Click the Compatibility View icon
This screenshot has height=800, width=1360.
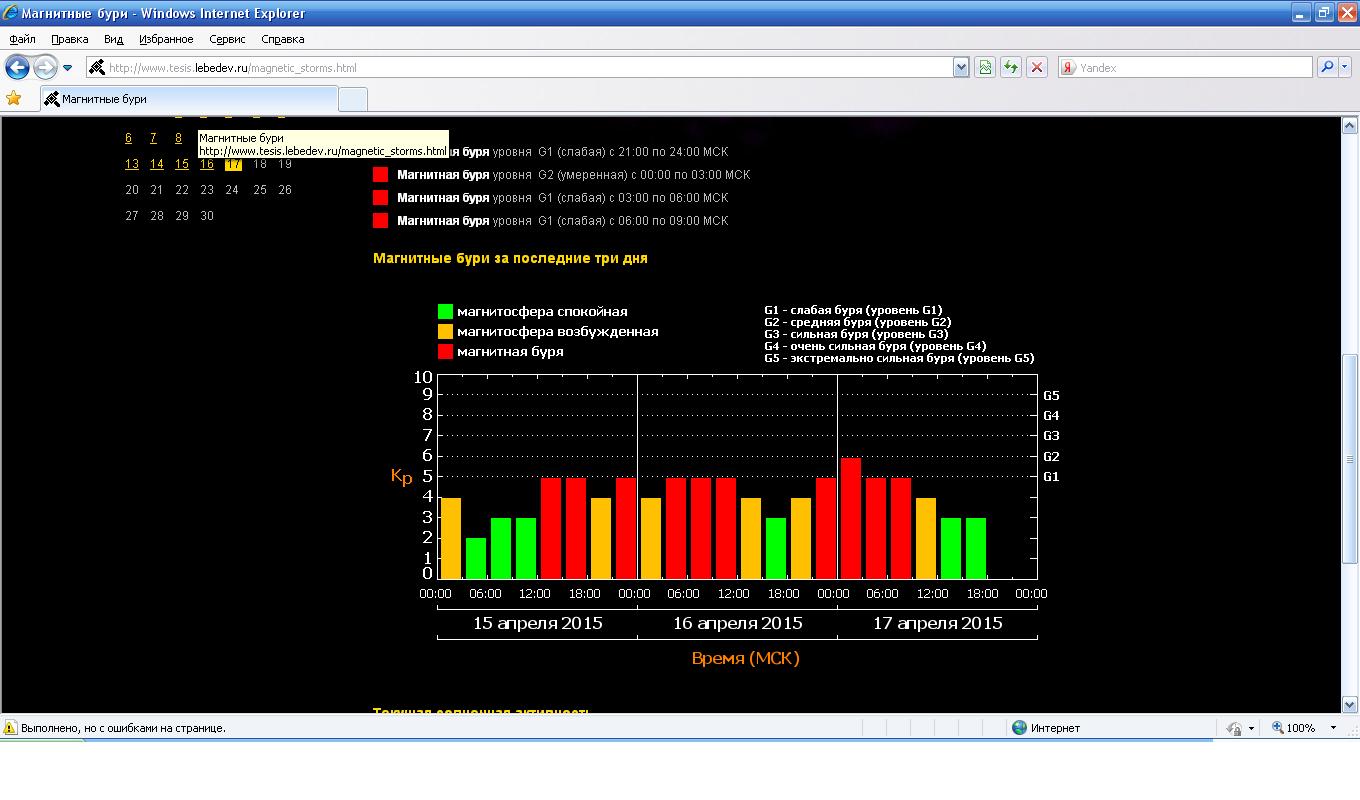coord(985,68)
